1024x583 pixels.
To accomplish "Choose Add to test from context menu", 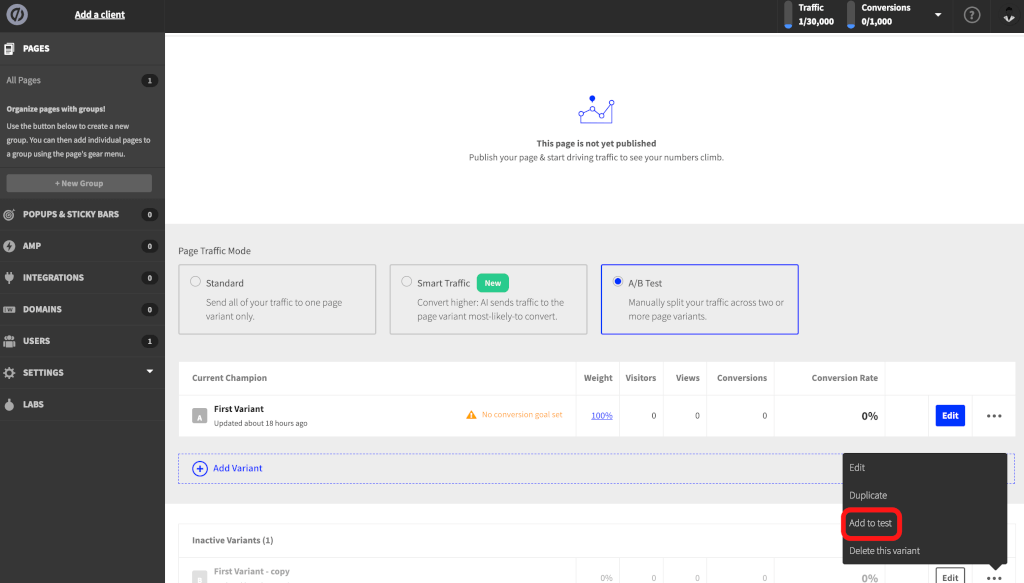I will pyautogui.click(x=870, y=523).
